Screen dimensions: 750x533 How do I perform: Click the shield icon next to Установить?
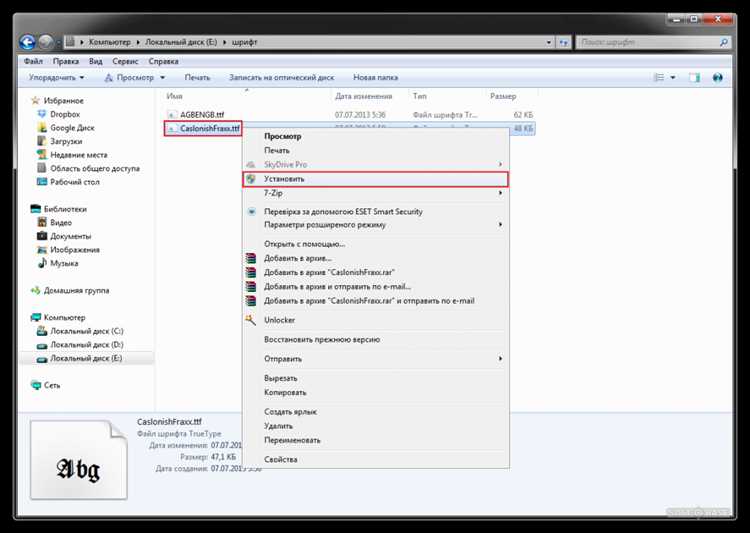[x=251, y=179]
